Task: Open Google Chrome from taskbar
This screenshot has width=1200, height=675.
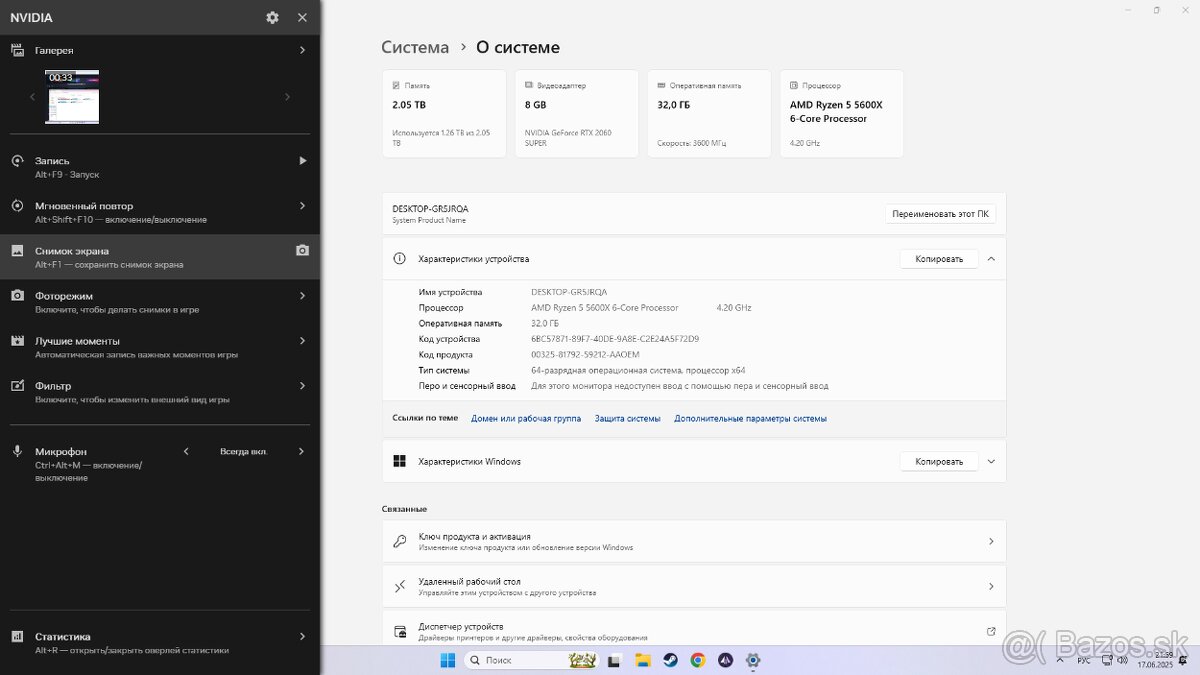Action: [x=698, y=660]
